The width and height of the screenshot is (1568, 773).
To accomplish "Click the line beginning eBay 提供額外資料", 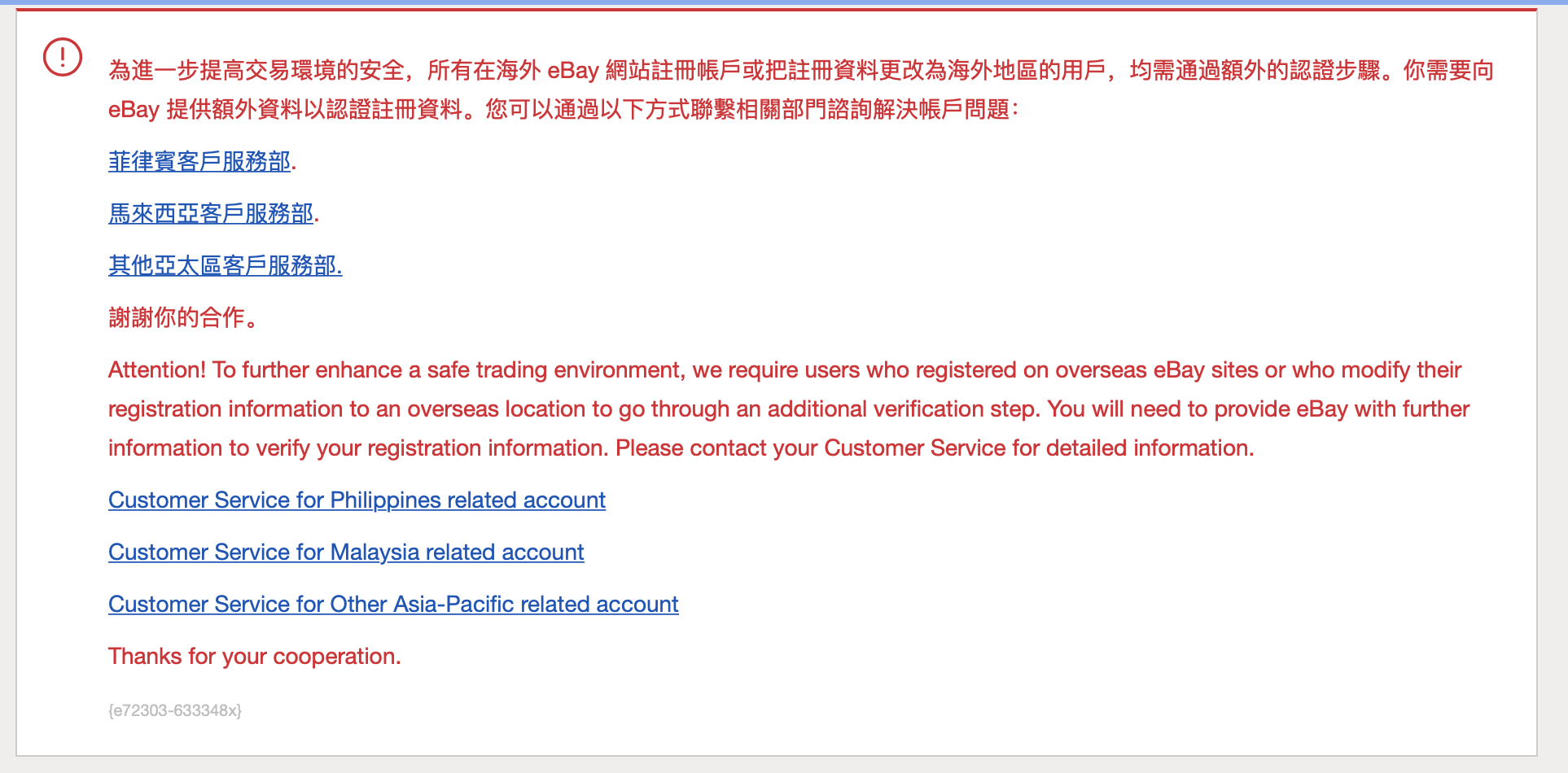I will click(x=563, y=109).
